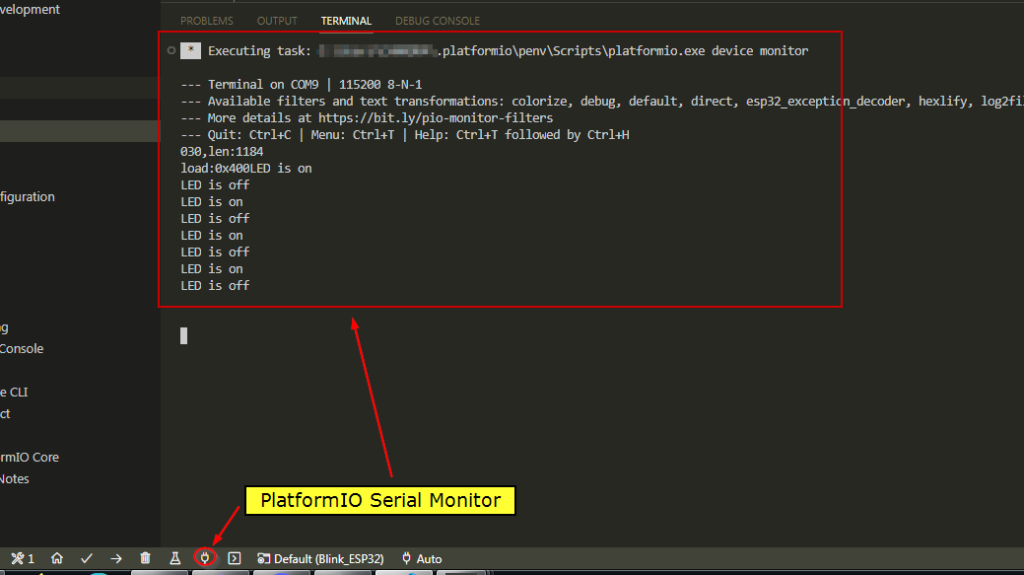The image size is (1024, 575).
Task: Open the OUTPUT tab
Action: click(x=277, y=20)
